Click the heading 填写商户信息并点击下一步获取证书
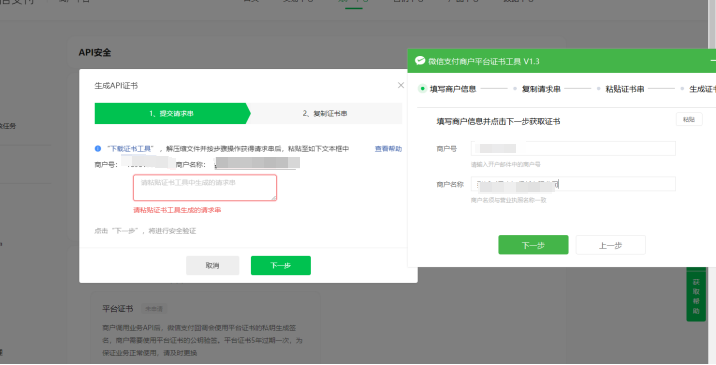716x365 pixels. coord(498,122)
